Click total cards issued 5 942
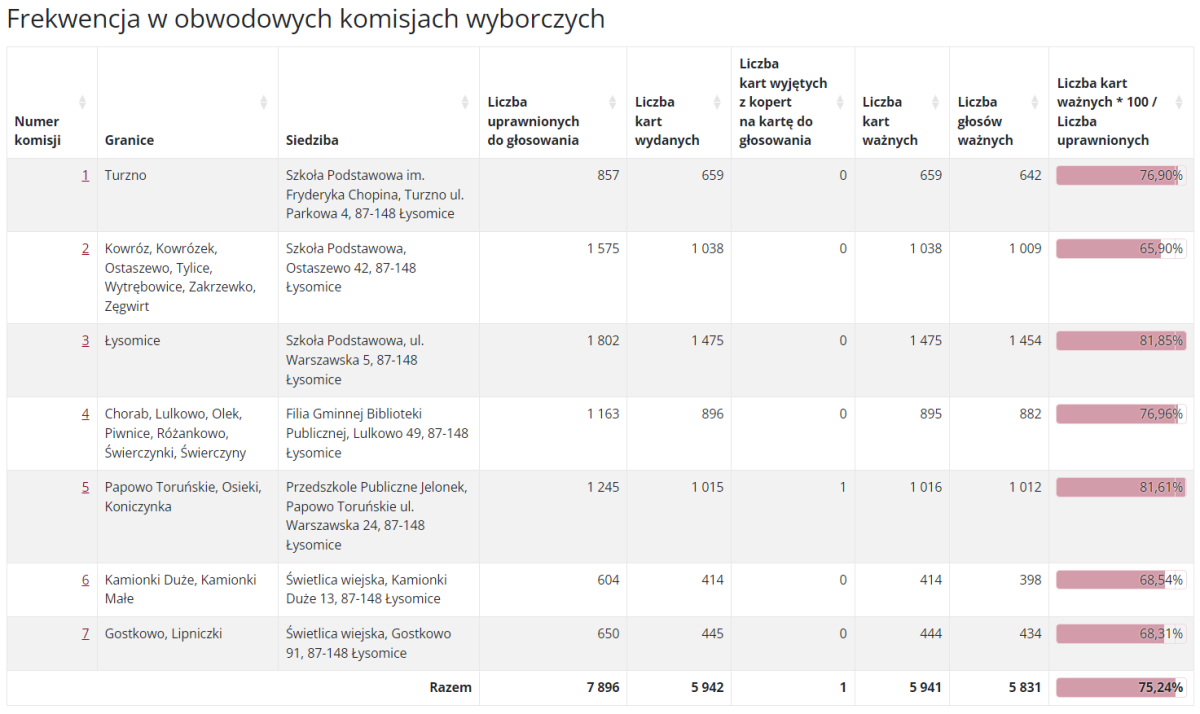Viewport: 1200px width, 714px height. pyautogui.click(x=706, y=688)
